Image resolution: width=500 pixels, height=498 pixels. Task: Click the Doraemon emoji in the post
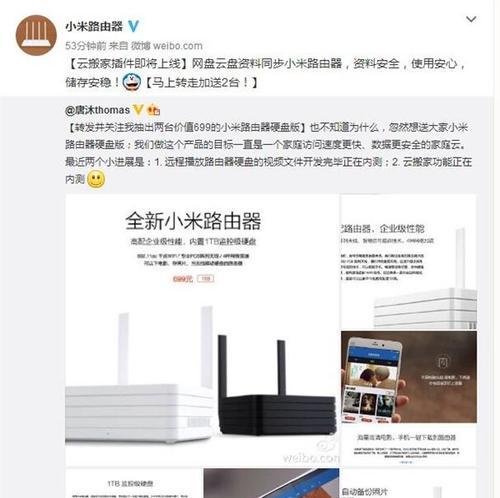tap(132, 83)
